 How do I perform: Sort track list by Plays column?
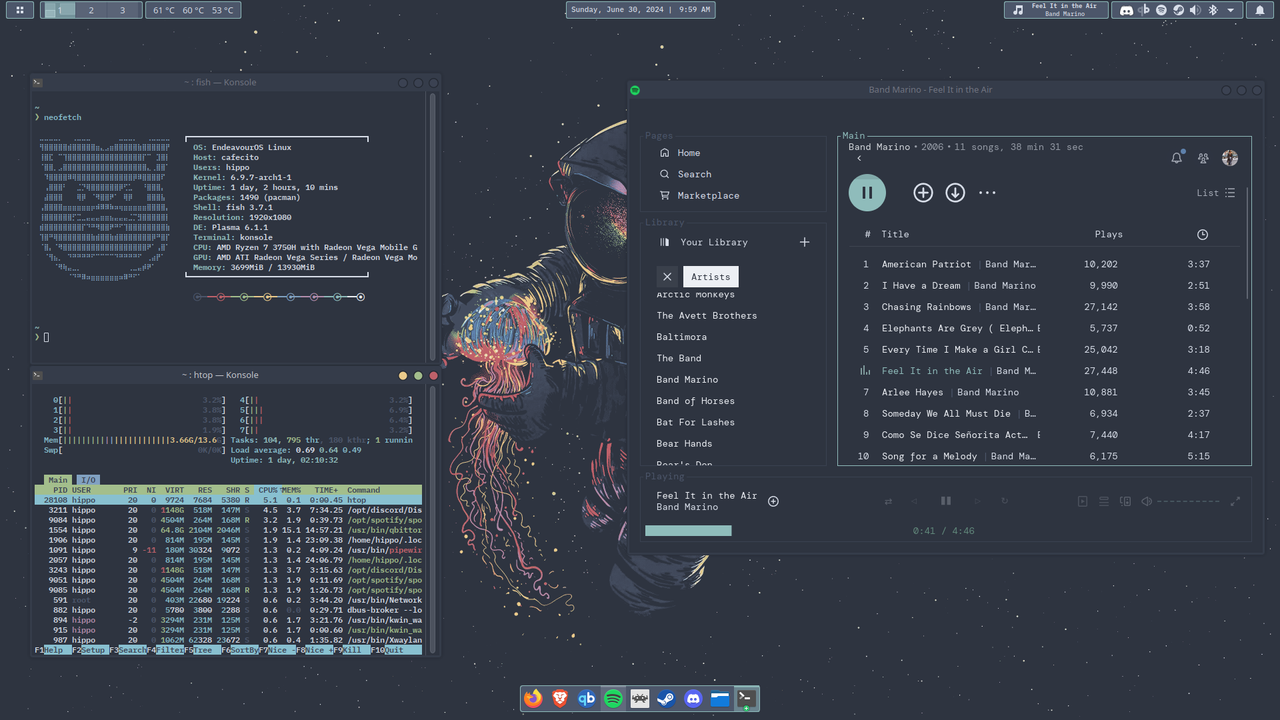click(x=1108, y=234)
